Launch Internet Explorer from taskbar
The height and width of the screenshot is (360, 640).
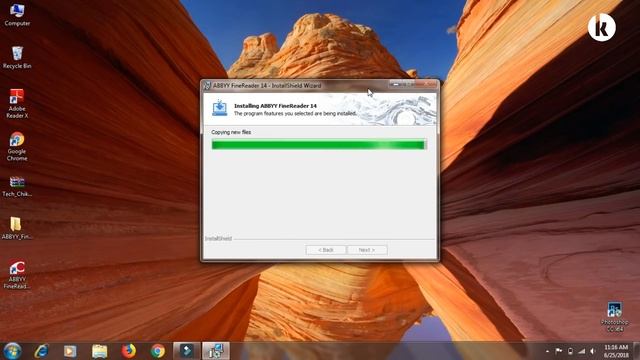tap(42, 351)
